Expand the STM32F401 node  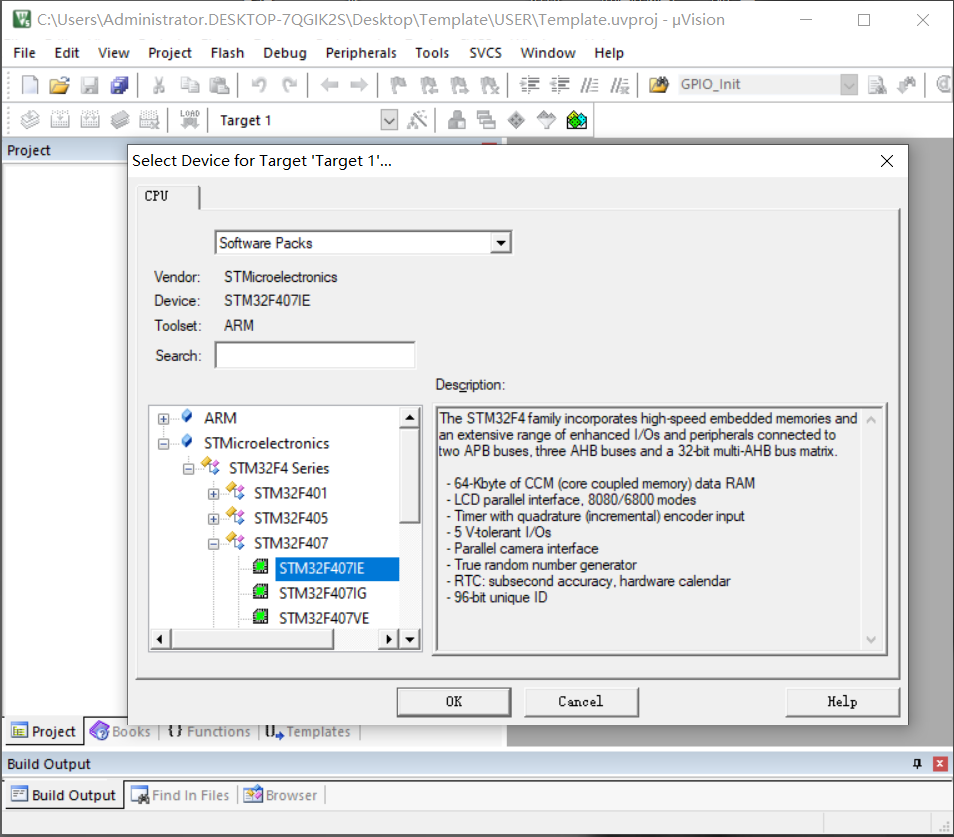[214, 493]
